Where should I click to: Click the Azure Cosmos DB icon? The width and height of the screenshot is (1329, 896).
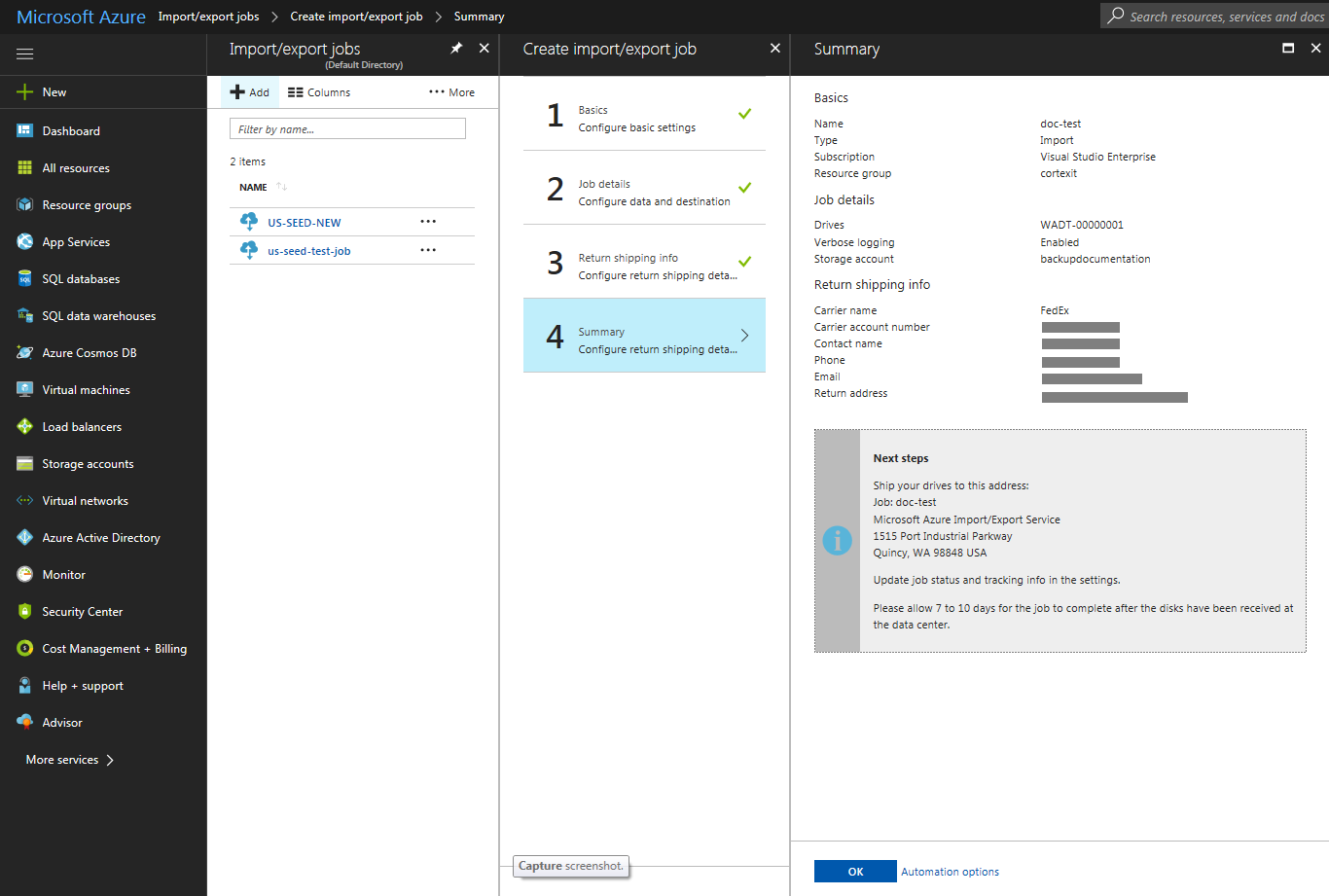coord(25,352)
